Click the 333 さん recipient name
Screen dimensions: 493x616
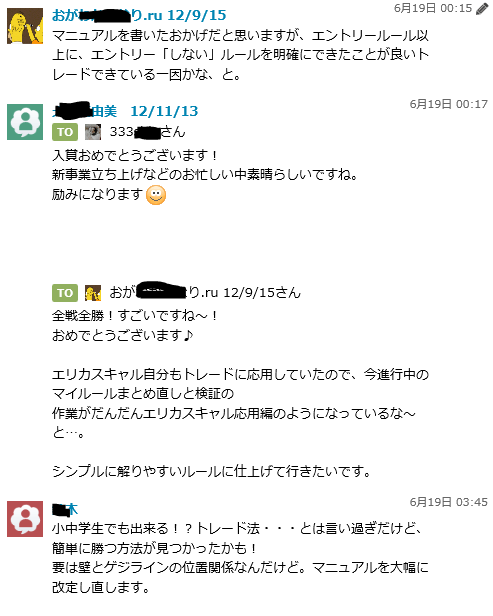147,132
